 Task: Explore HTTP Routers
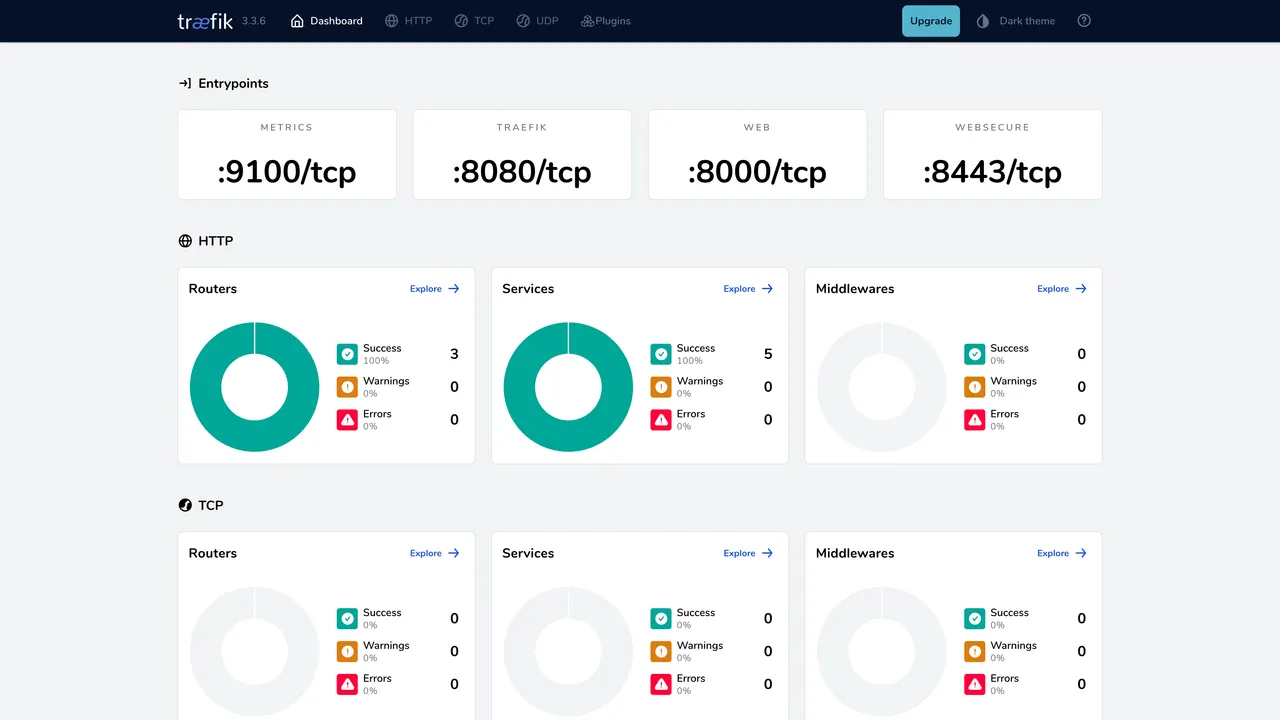point(435,289)
